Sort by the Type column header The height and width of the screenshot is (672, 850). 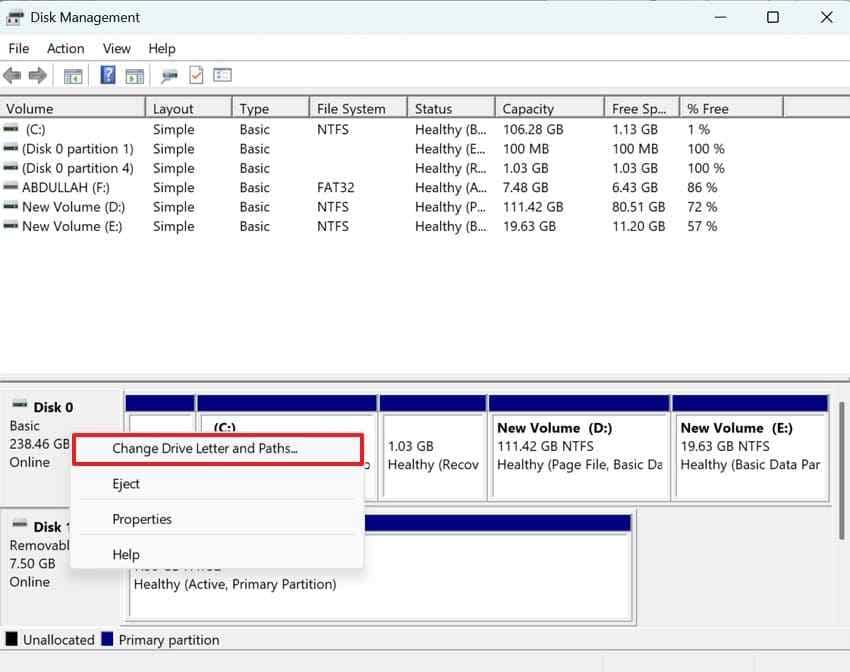pos(271,108)
